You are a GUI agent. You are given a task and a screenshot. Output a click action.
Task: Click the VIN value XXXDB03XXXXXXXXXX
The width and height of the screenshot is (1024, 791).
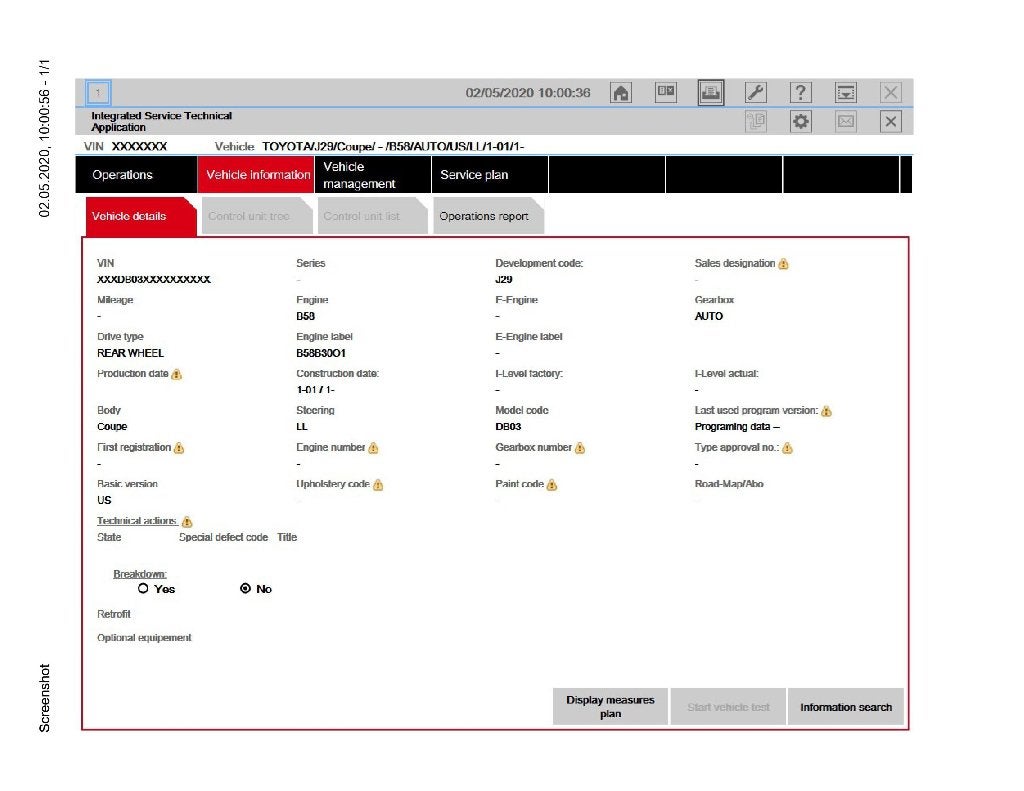point(153,280)
